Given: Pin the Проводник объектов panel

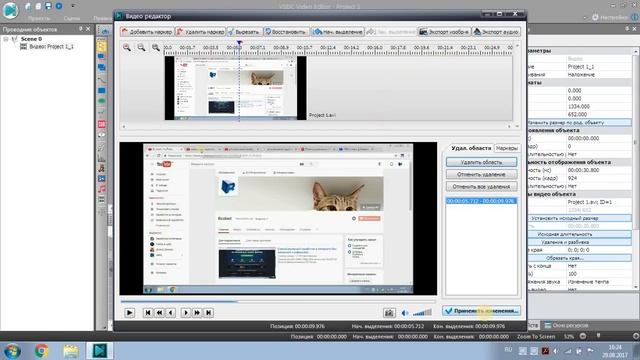Looking at the screenshot, I should coord(80,29).
